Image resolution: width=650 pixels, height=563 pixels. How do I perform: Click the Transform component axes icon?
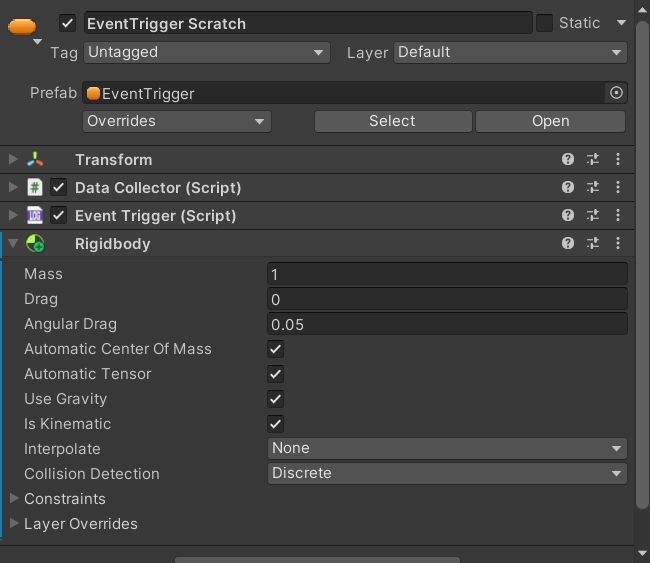[35, 159]
